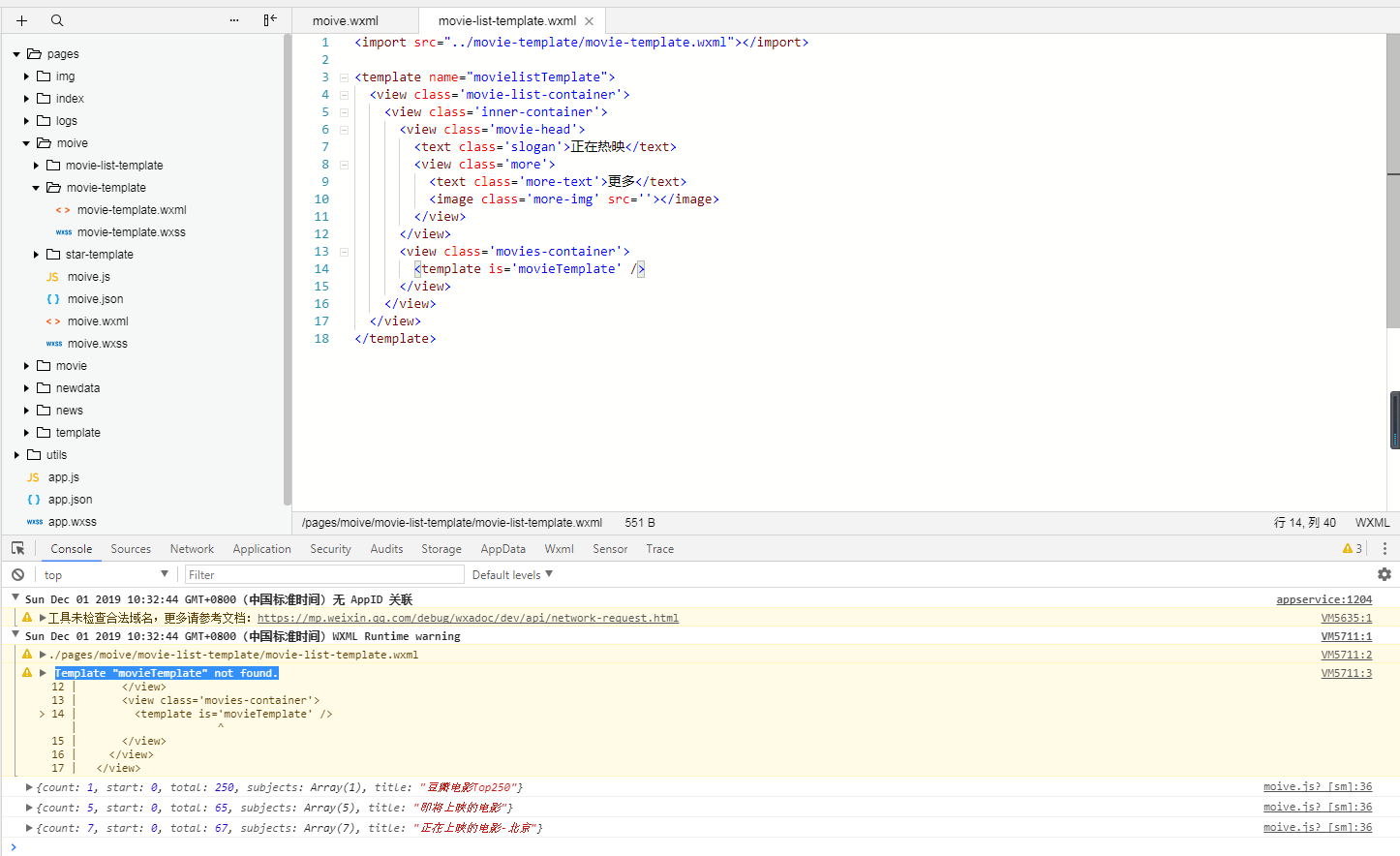The image size is (1400, 856).
Task: Switch to the moive.wxml editor tab
Action: [x=346, y=20]
